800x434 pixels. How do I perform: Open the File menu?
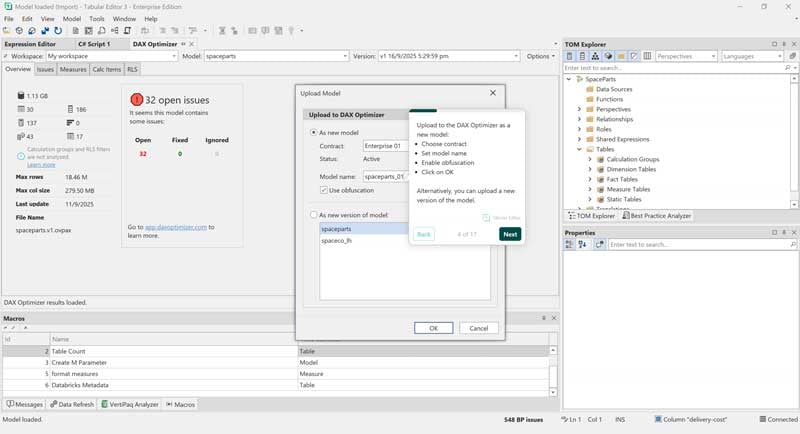(9, 19)
